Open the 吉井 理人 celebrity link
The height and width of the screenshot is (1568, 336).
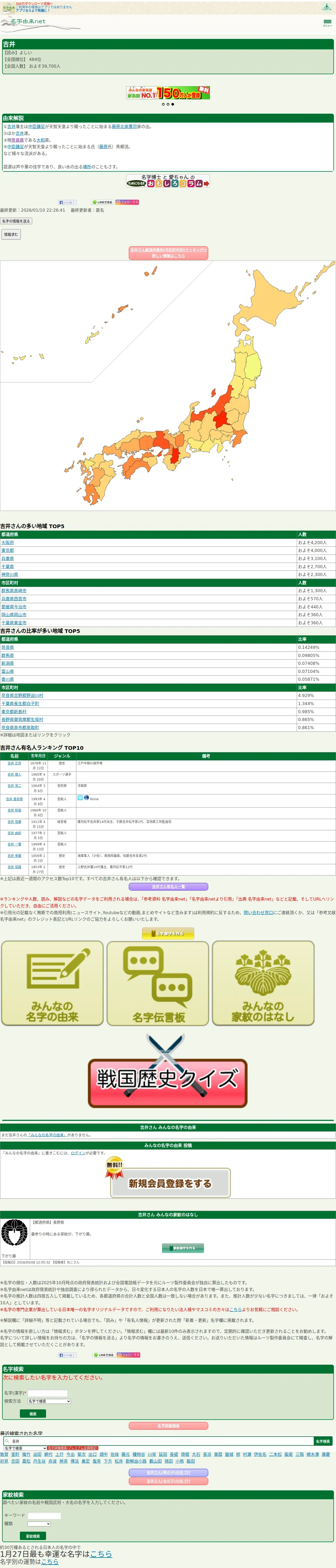[x=14, y=775]
